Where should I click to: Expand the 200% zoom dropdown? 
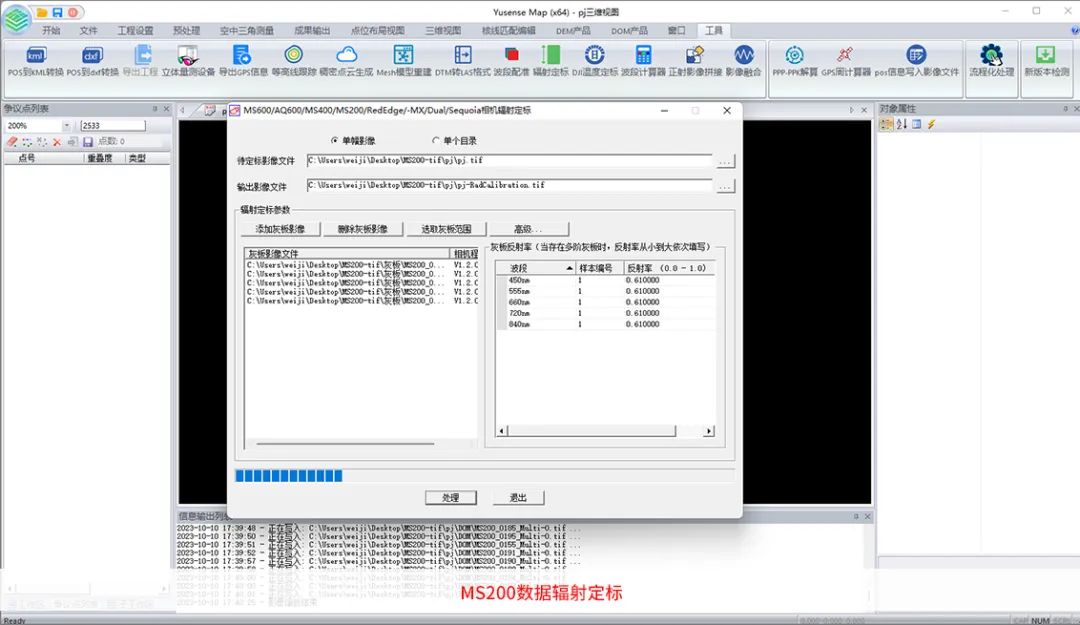click(66, 126)
